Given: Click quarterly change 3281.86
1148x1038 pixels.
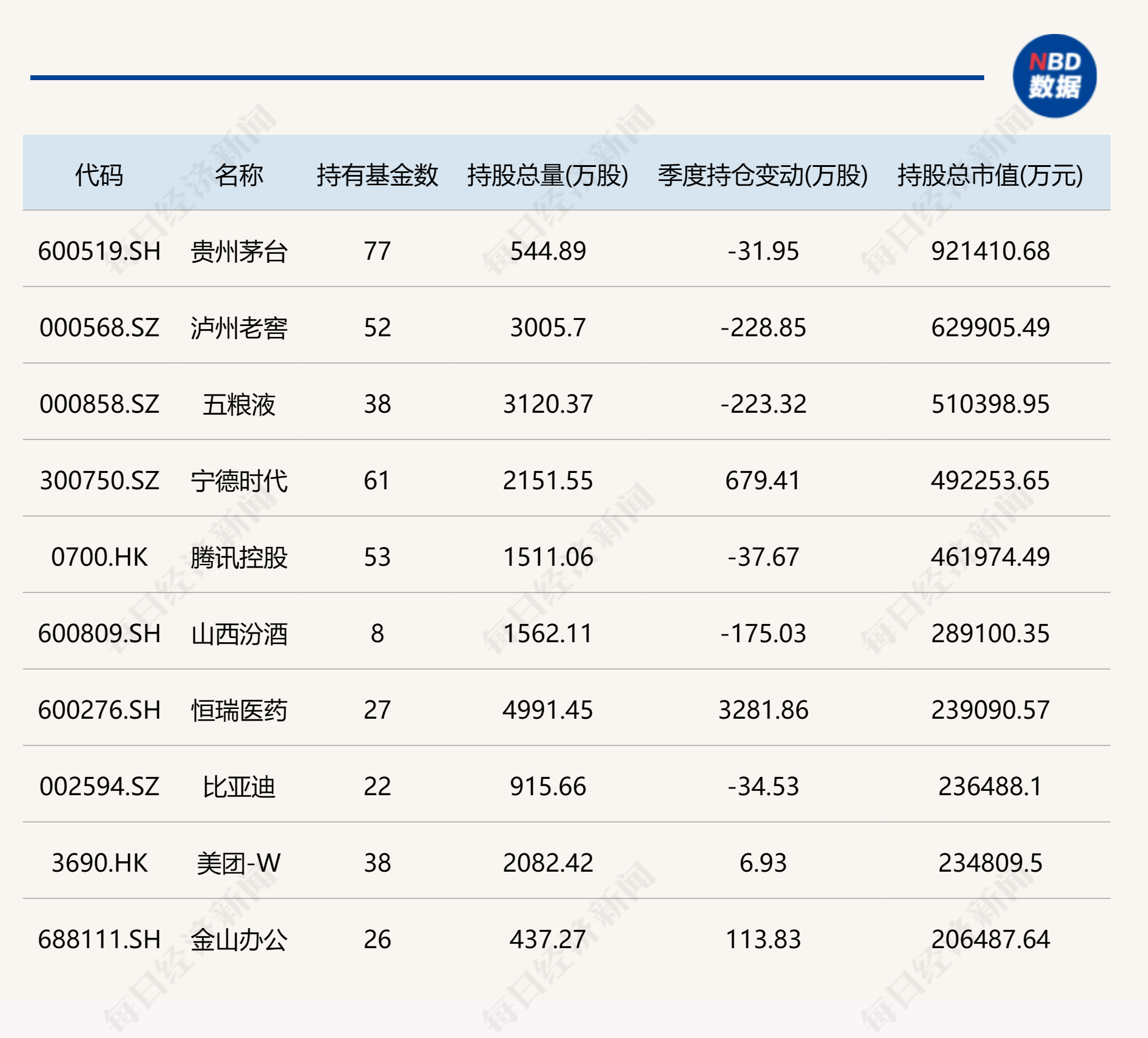Looking at the screenshot, I should pos(763,710).
